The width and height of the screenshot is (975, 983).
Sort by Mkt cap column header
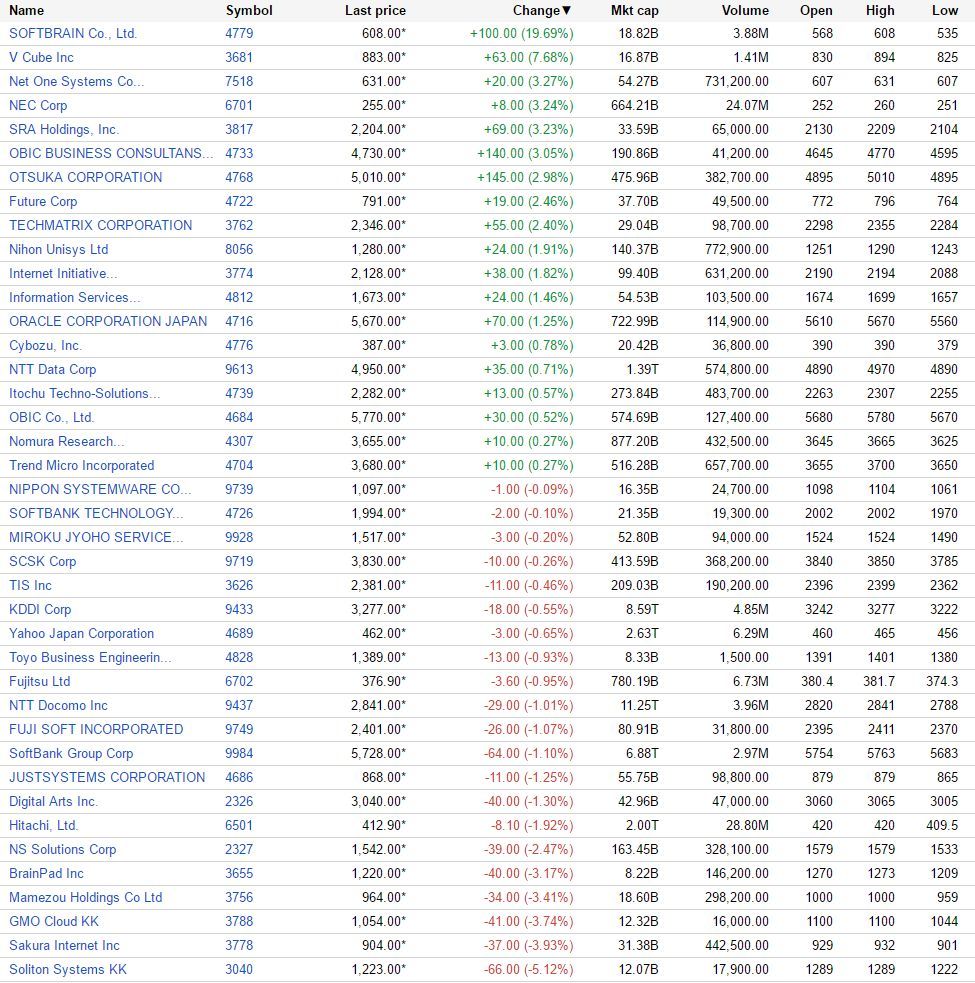[x=635, y=11]
